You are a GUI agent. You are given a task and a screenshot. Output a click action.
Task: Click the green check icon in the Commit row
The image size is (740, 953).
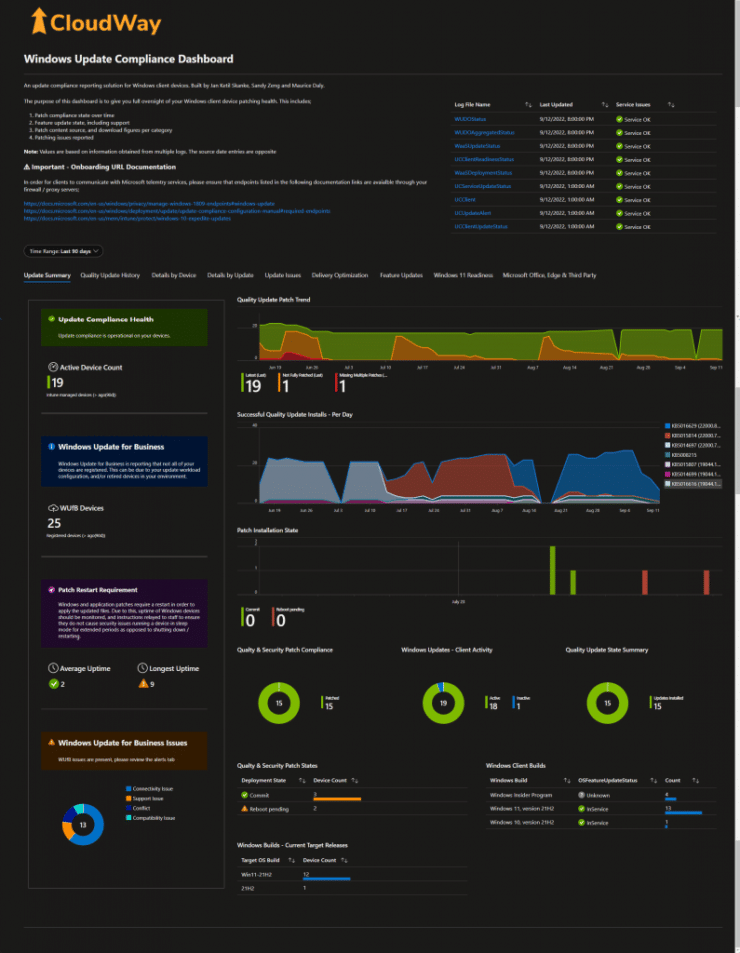[x=245, y=794]
